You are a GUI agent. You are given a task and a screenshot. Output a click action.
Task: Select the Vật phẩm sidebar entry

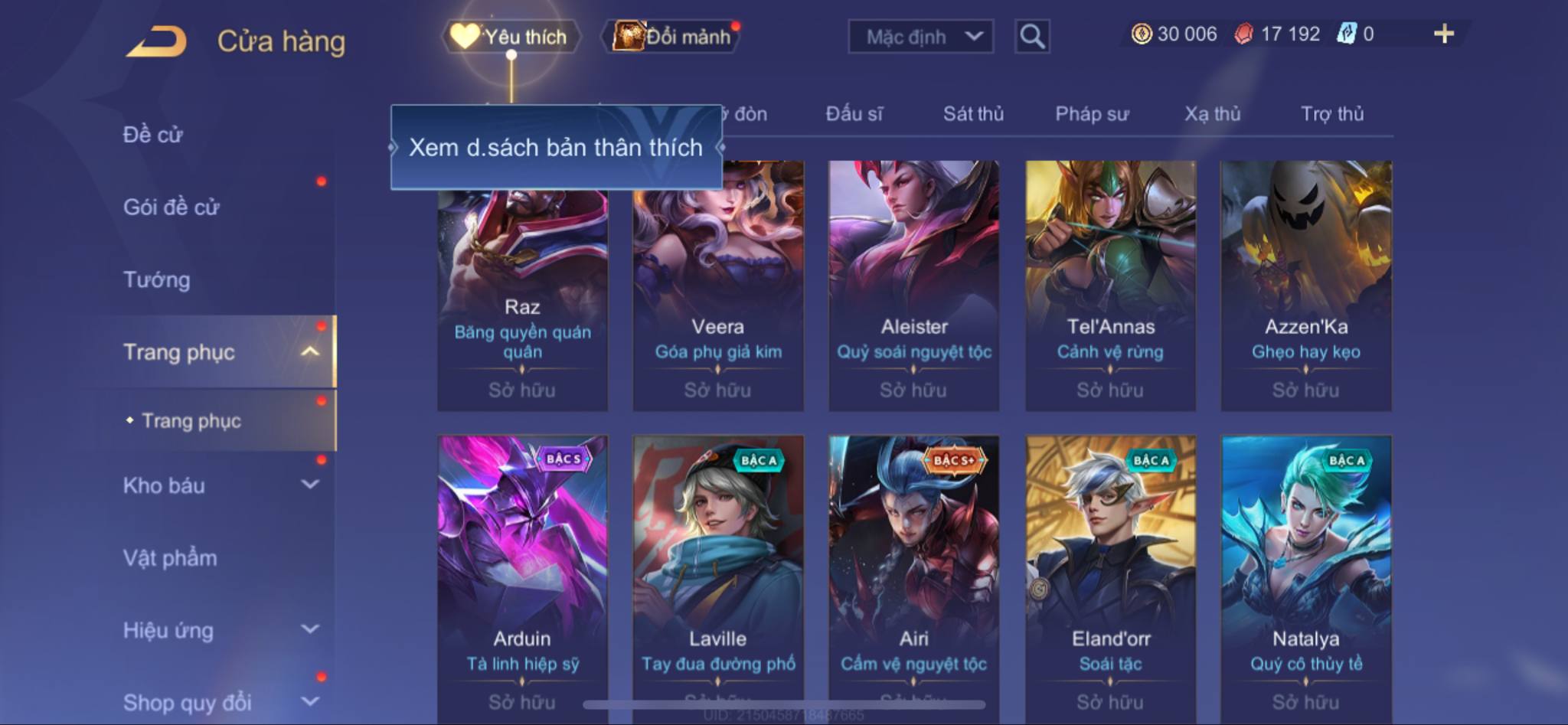pyautogui.click(x=170, y=557)
